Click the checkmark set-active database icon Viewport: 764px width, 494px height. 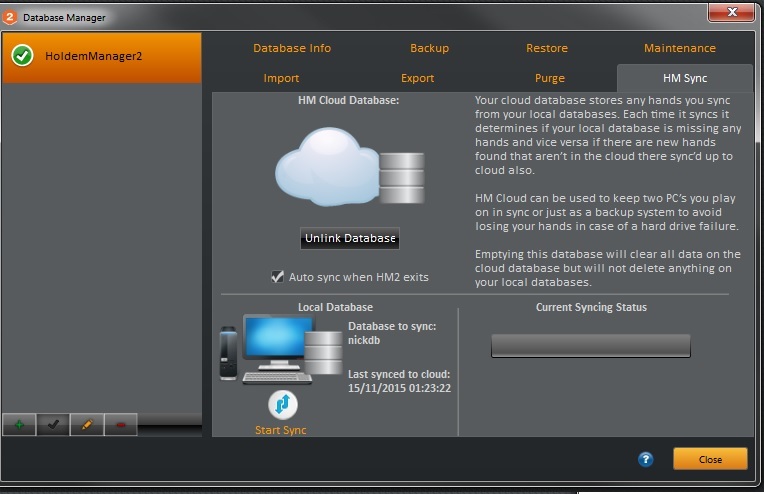[x=53, y=424]
